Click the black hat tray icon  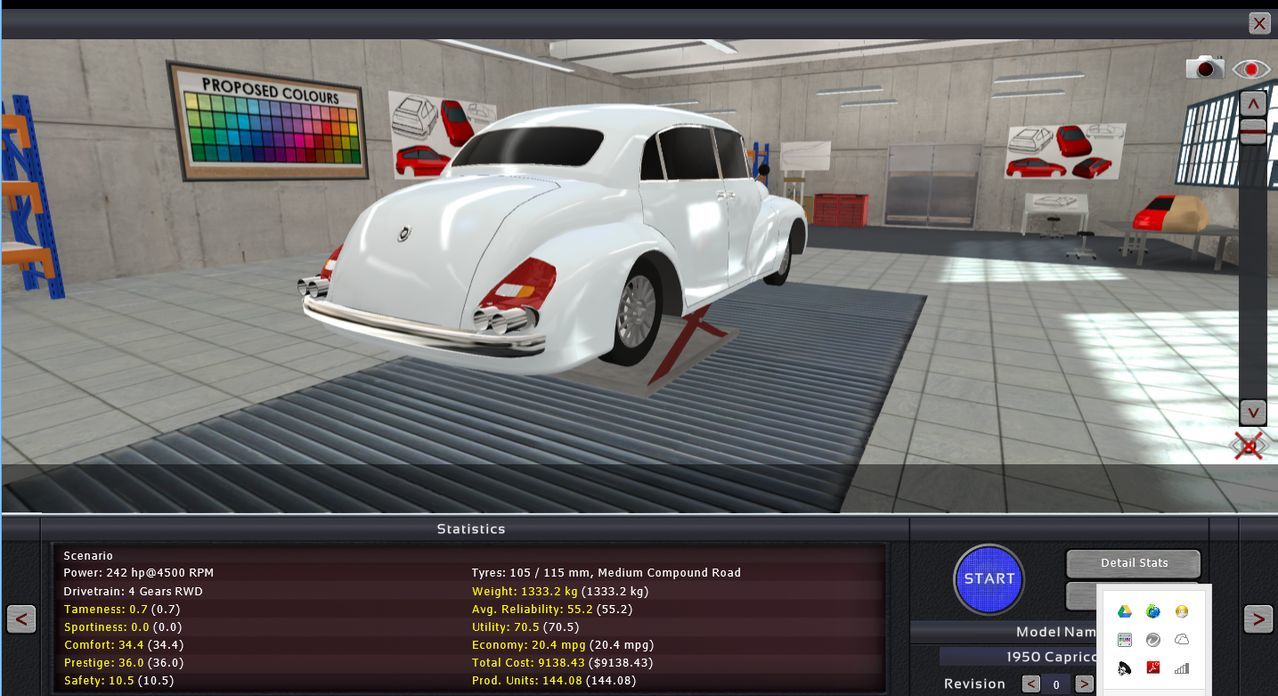coord(1124,668)
